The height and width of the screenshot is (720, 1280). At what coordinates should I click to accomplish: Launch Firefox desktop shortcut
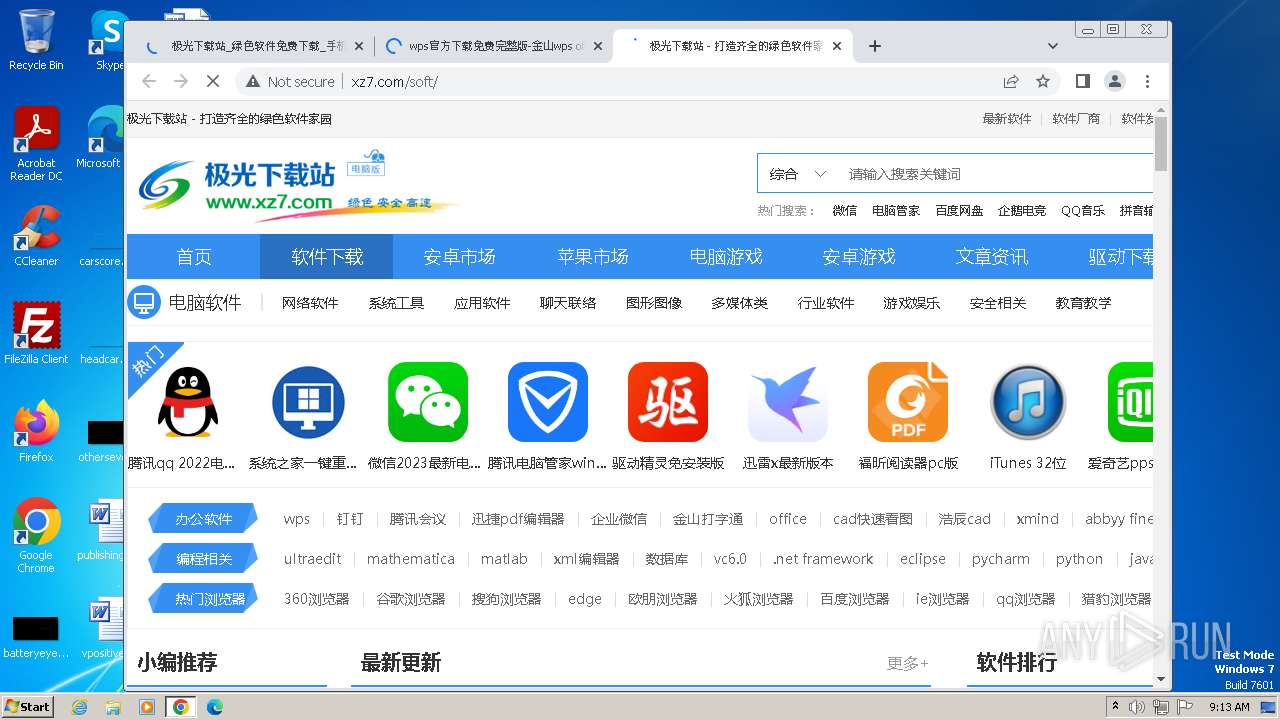[36, 432]
